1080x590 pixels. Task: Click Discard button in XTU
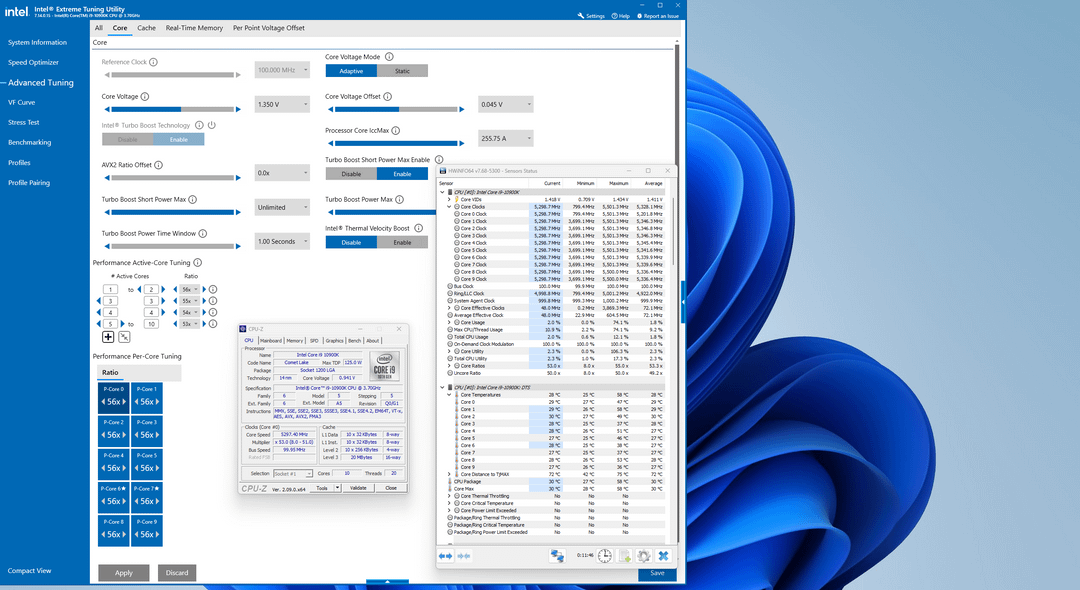177,573
